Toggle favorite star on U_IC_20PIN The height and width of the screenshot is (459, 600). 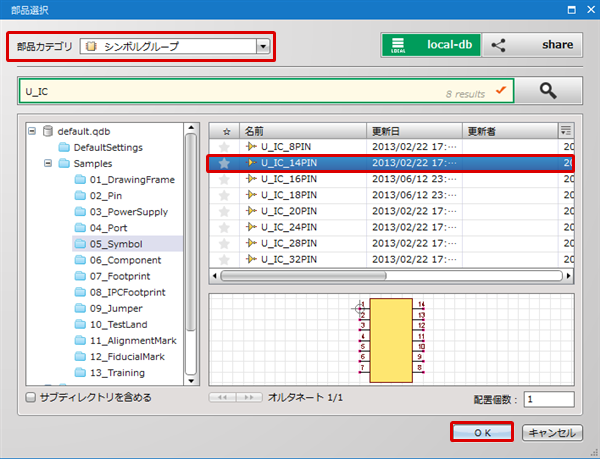click(x=225, y=211)
